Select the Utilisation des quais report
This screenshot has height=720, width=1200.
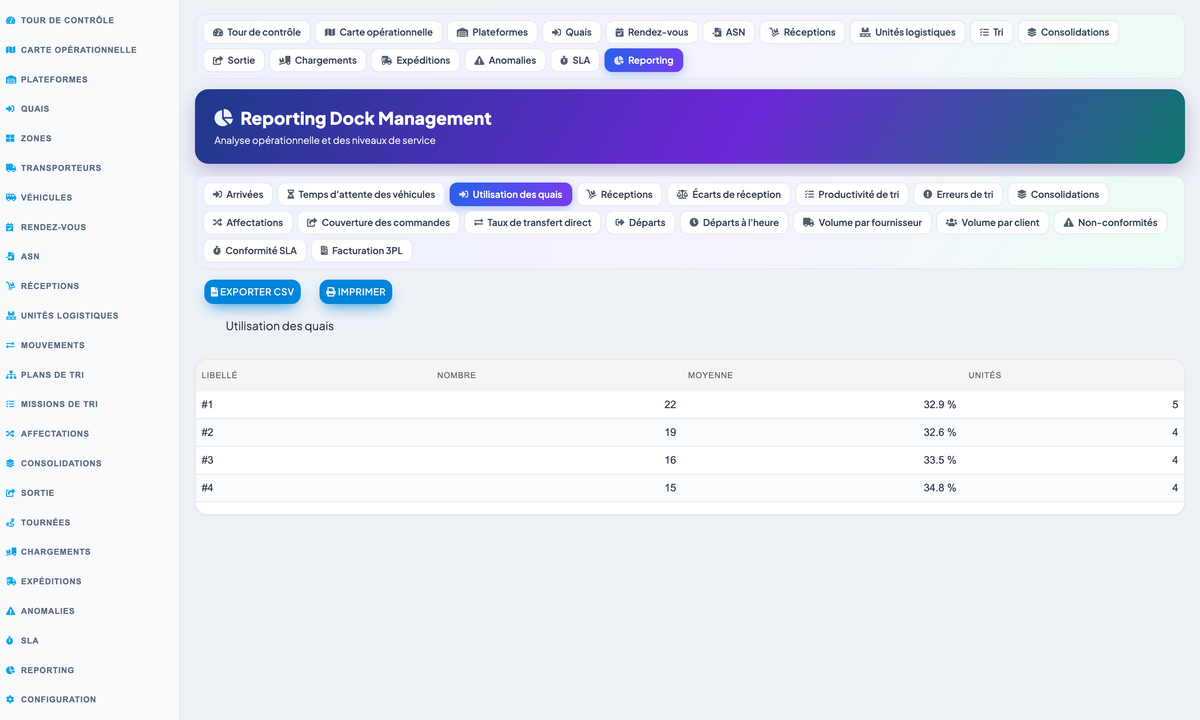tap(511, 194)
